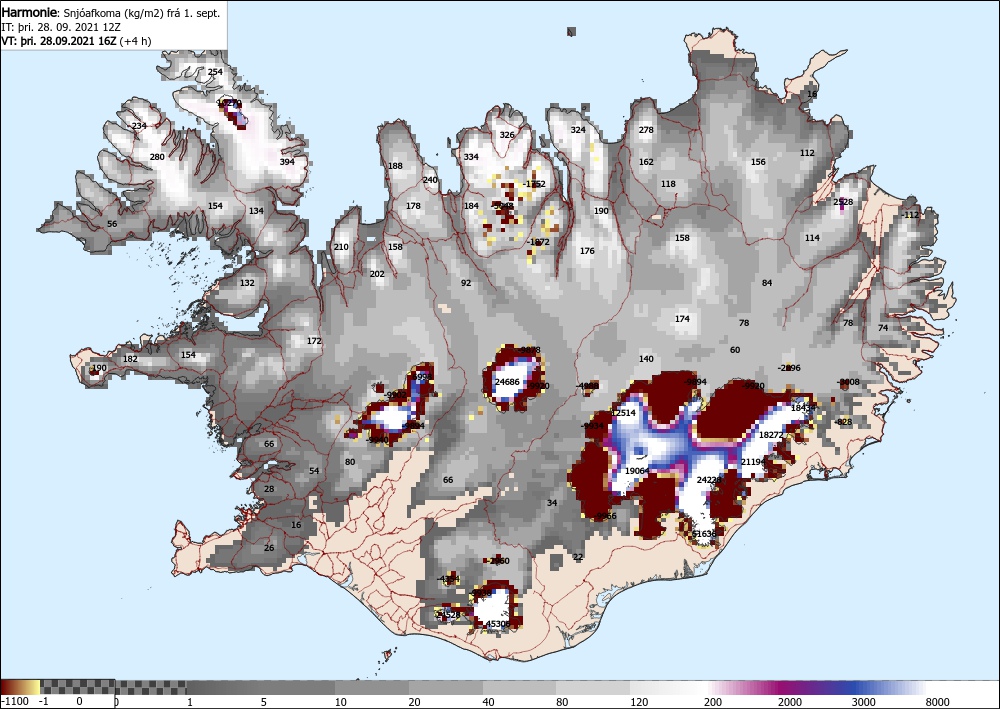Click legend label 5

(263, 702)
